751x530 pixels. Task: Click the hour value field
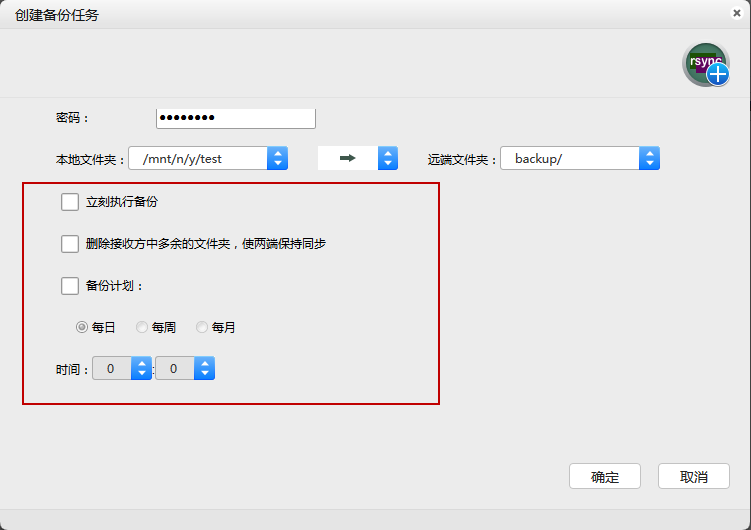(x=111, y=369)
